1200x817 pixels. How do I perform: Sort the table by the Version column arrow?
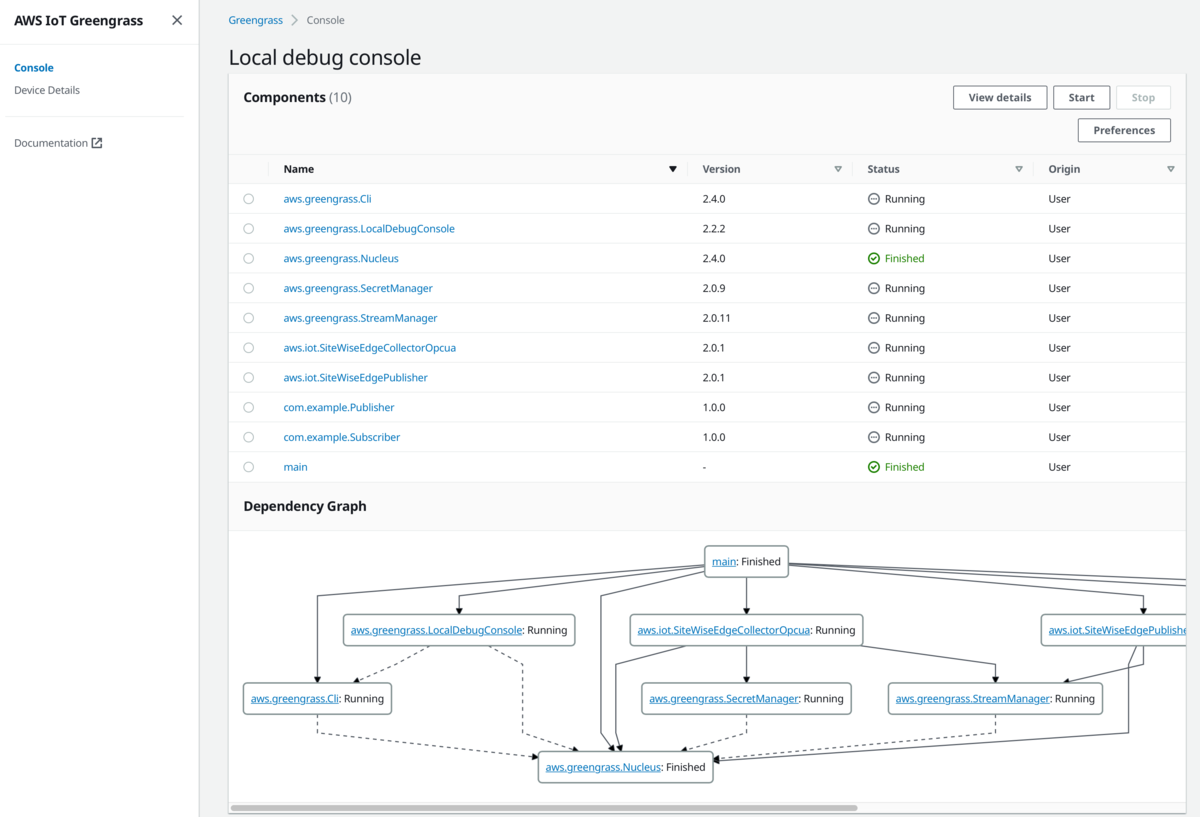pyautogui.click(x=838, y=169)
